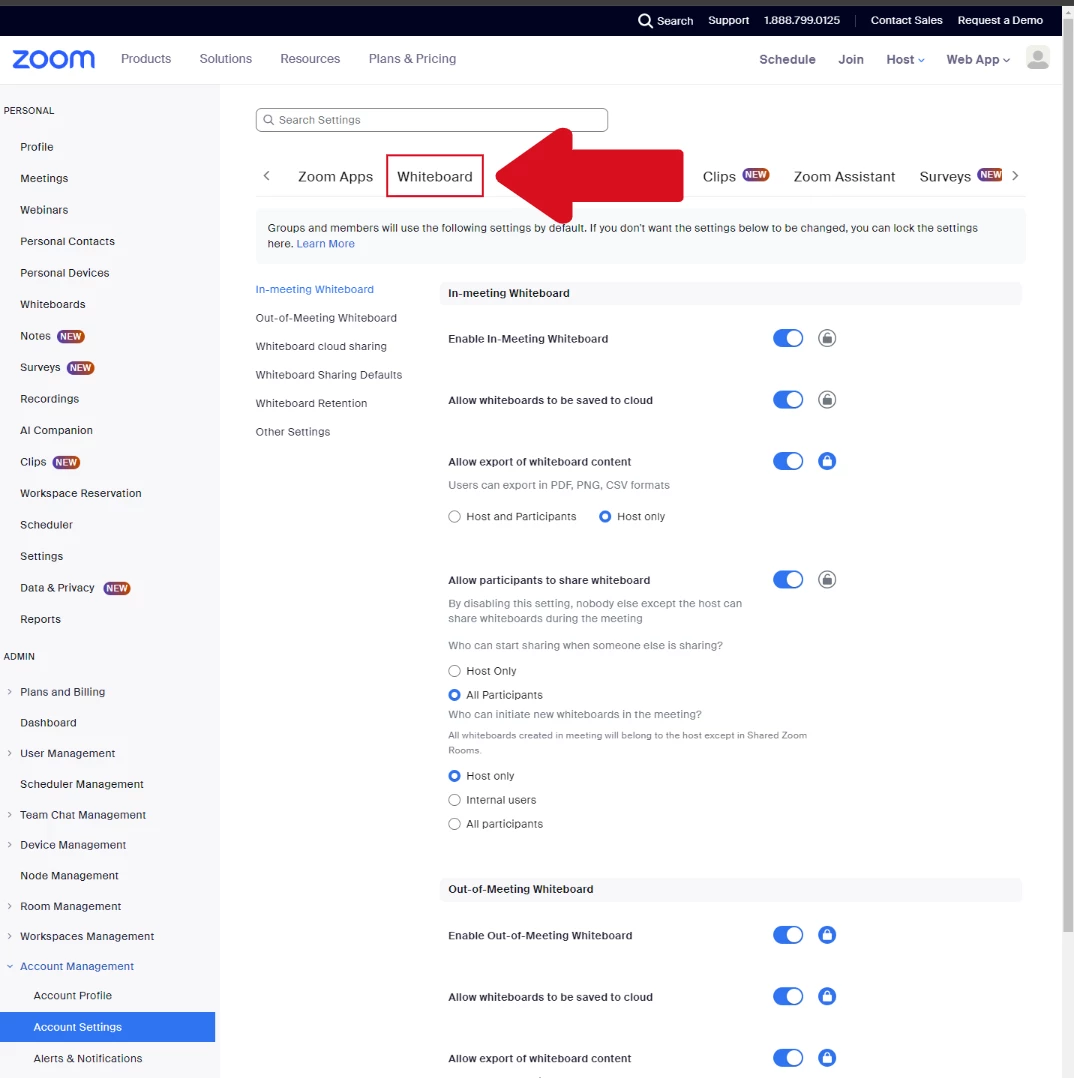Click the Search Settings input field
The image size is (1074, 1078).
click(x=432, y=120)
